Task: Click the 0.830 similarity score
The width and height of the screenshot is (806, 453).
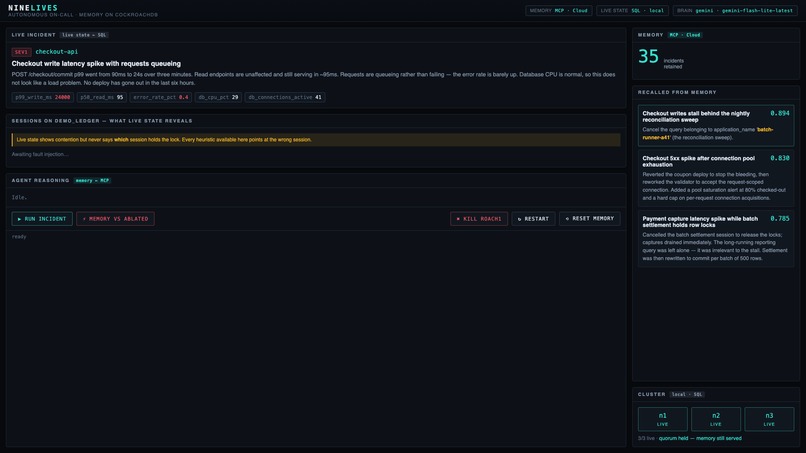Action: 779,158
